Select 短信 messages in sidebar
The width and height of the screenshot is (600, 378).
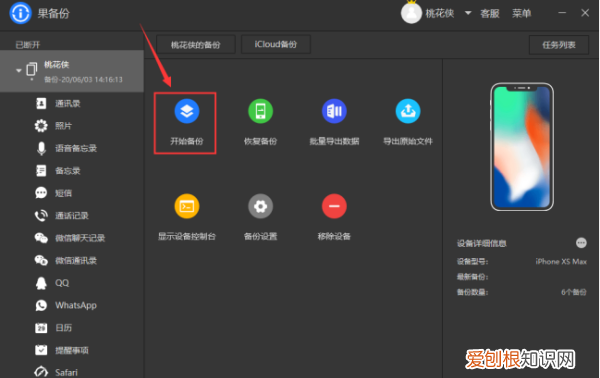coord(63,193)
